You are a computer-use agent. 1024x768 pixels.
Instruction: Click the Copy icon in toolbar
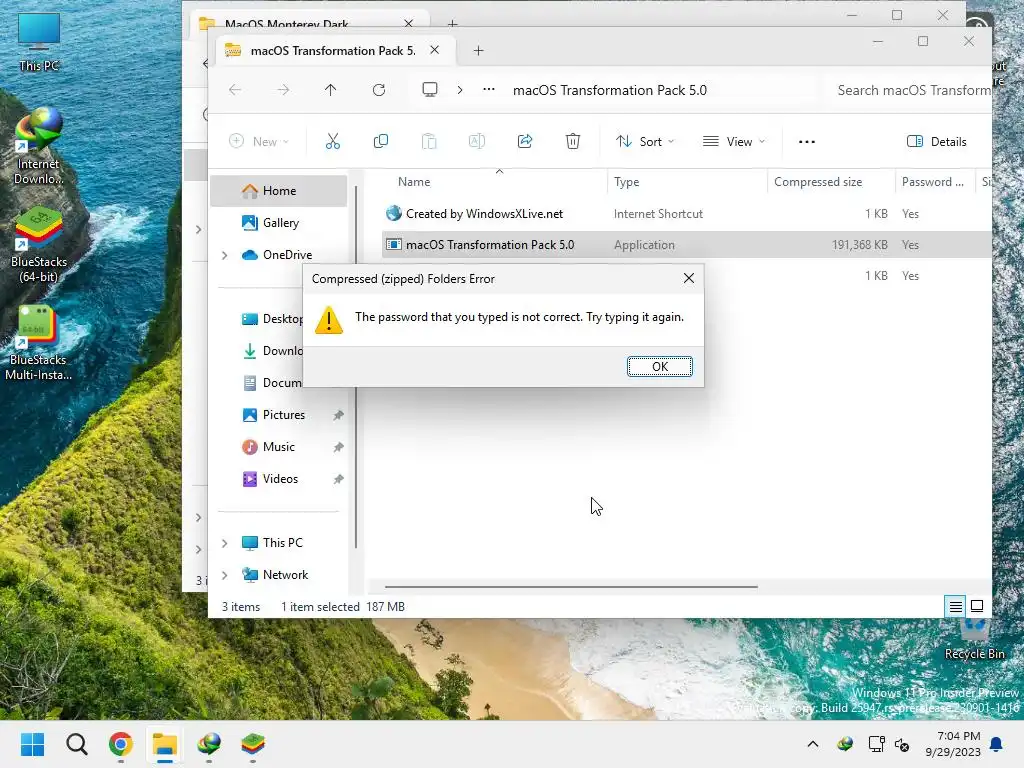click(x=381, y=141)
